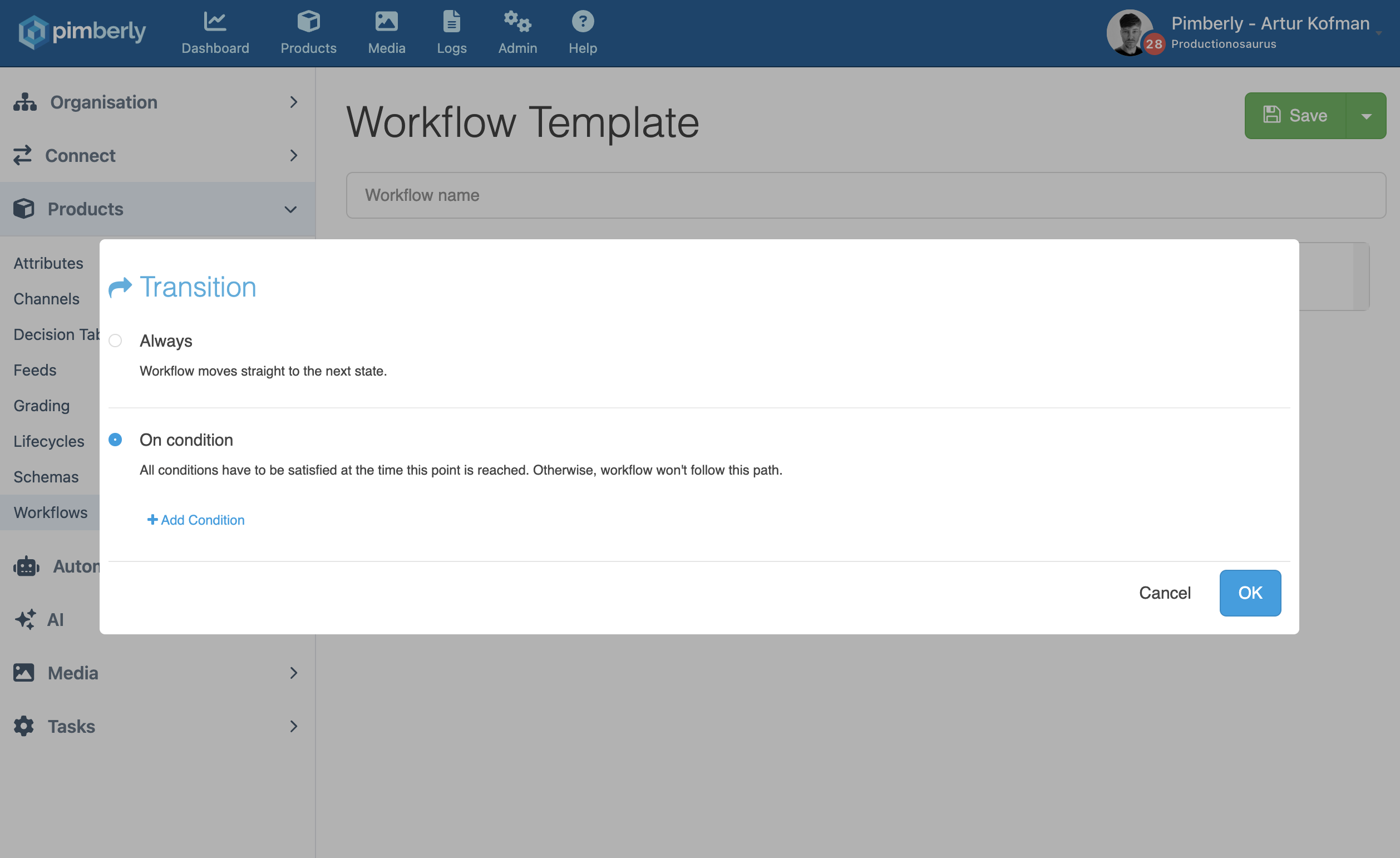Click the Add Condition link
Viewport: 1400px width, 858px height.
(x=196, y=520)
